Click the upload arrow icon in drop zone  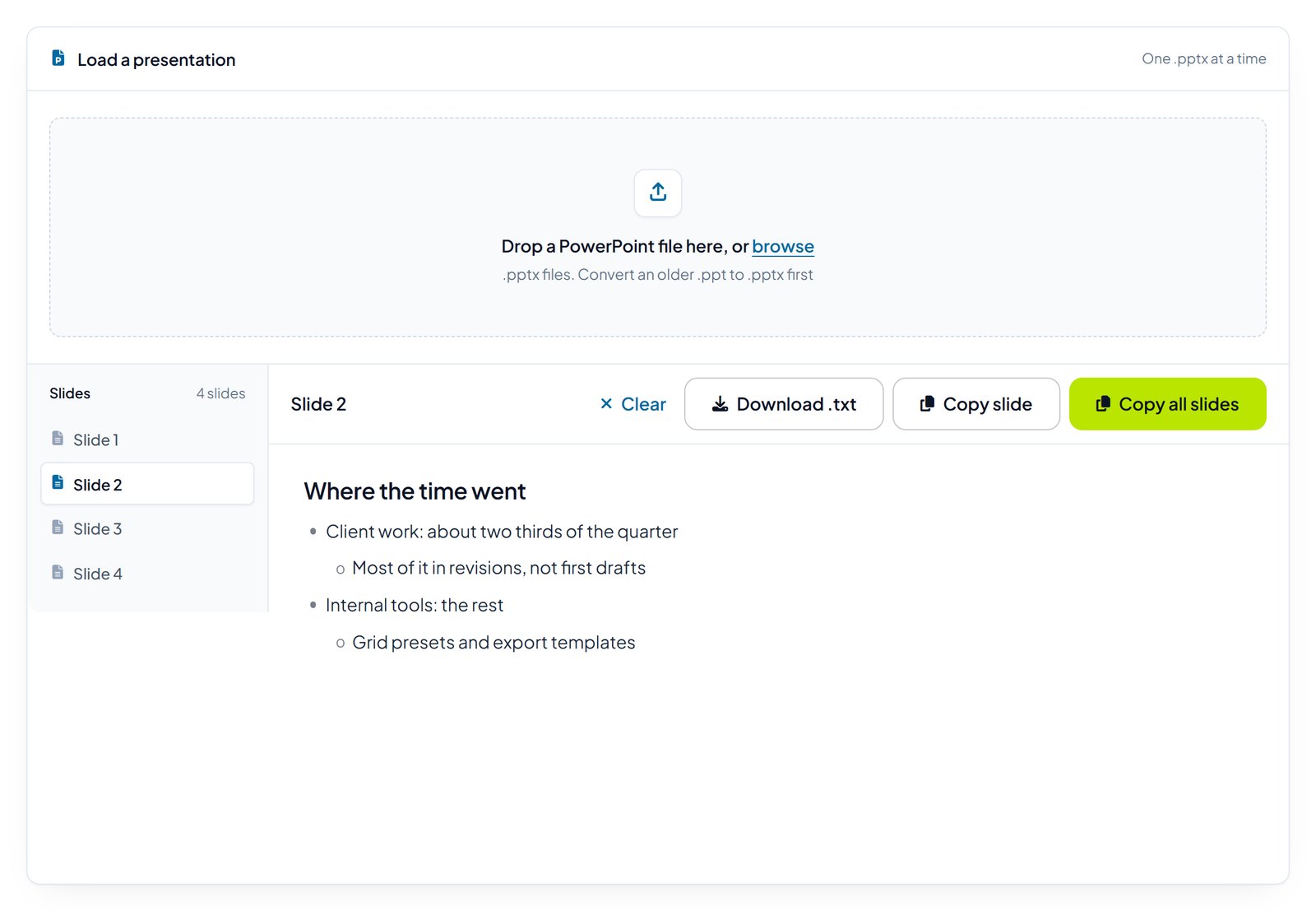pyautogui.click(x=658, y=193)
